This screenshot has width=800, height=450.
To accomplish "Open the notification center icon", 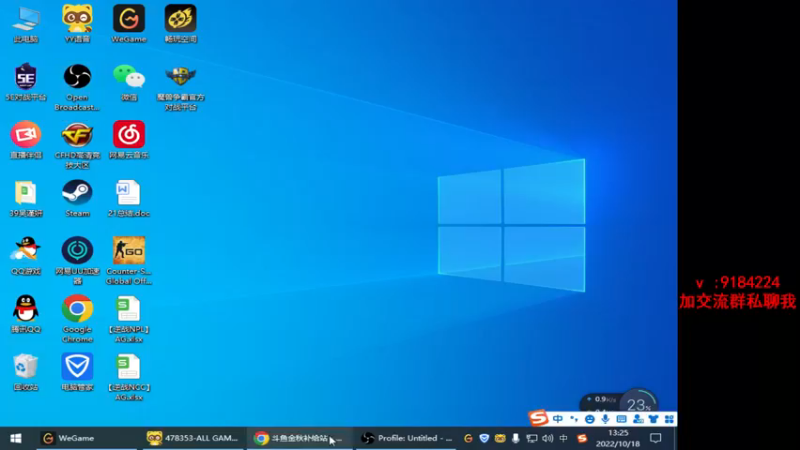I will [656, 438].
